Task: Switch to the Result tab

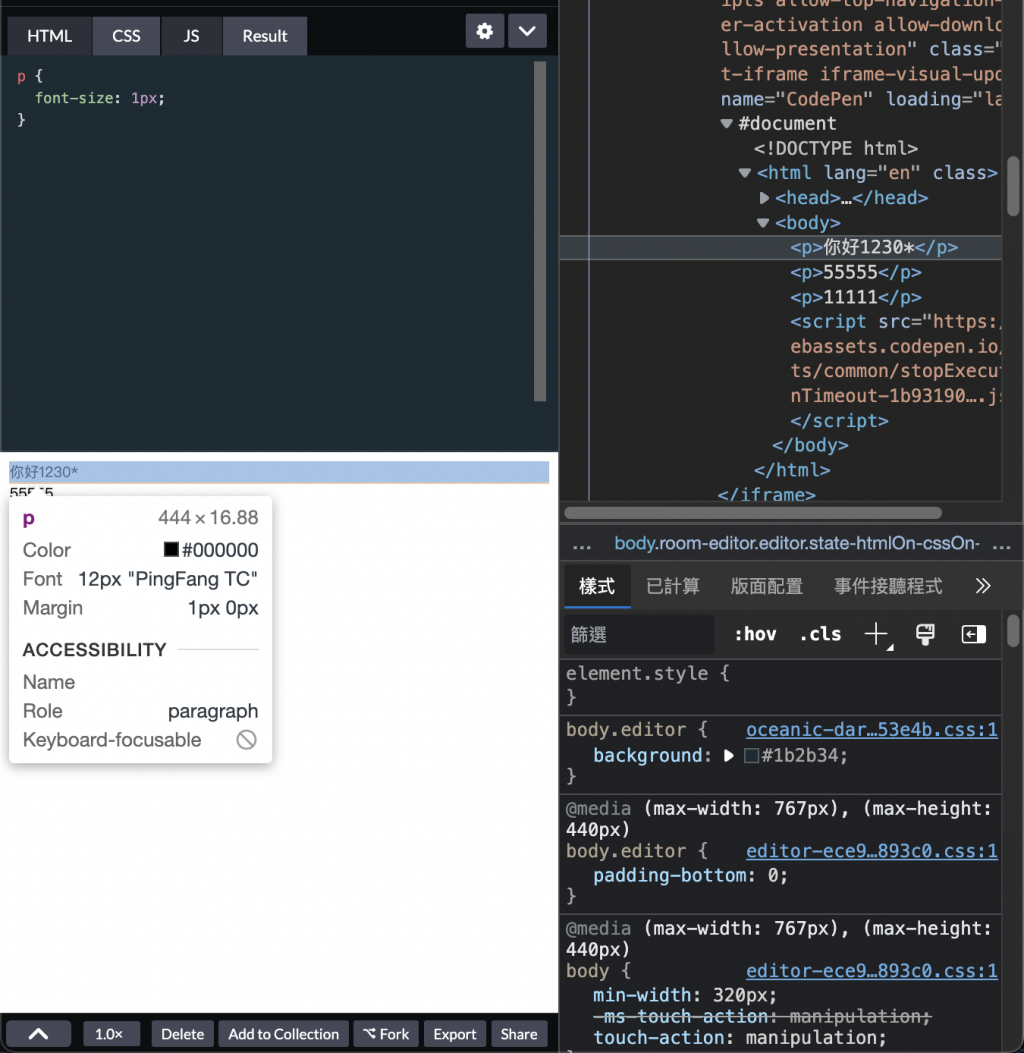Action: [265, 36]
